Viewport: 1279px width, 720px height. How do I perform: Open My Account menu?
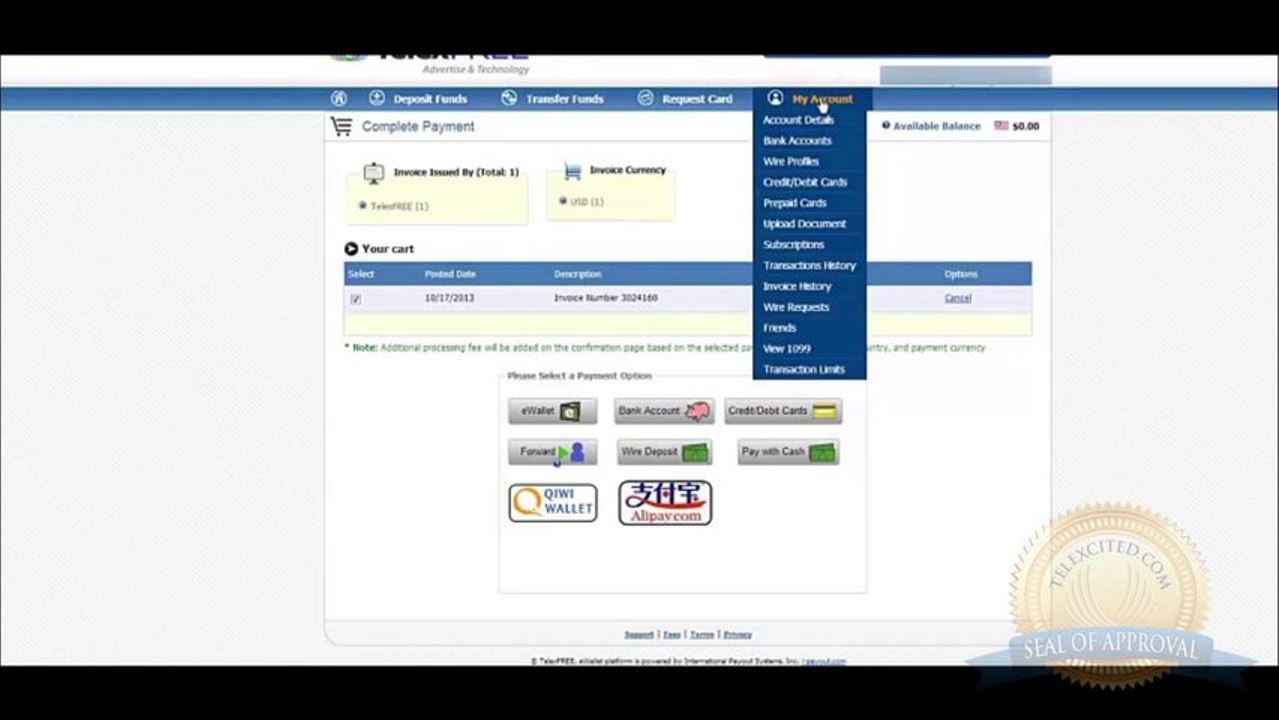822,99
